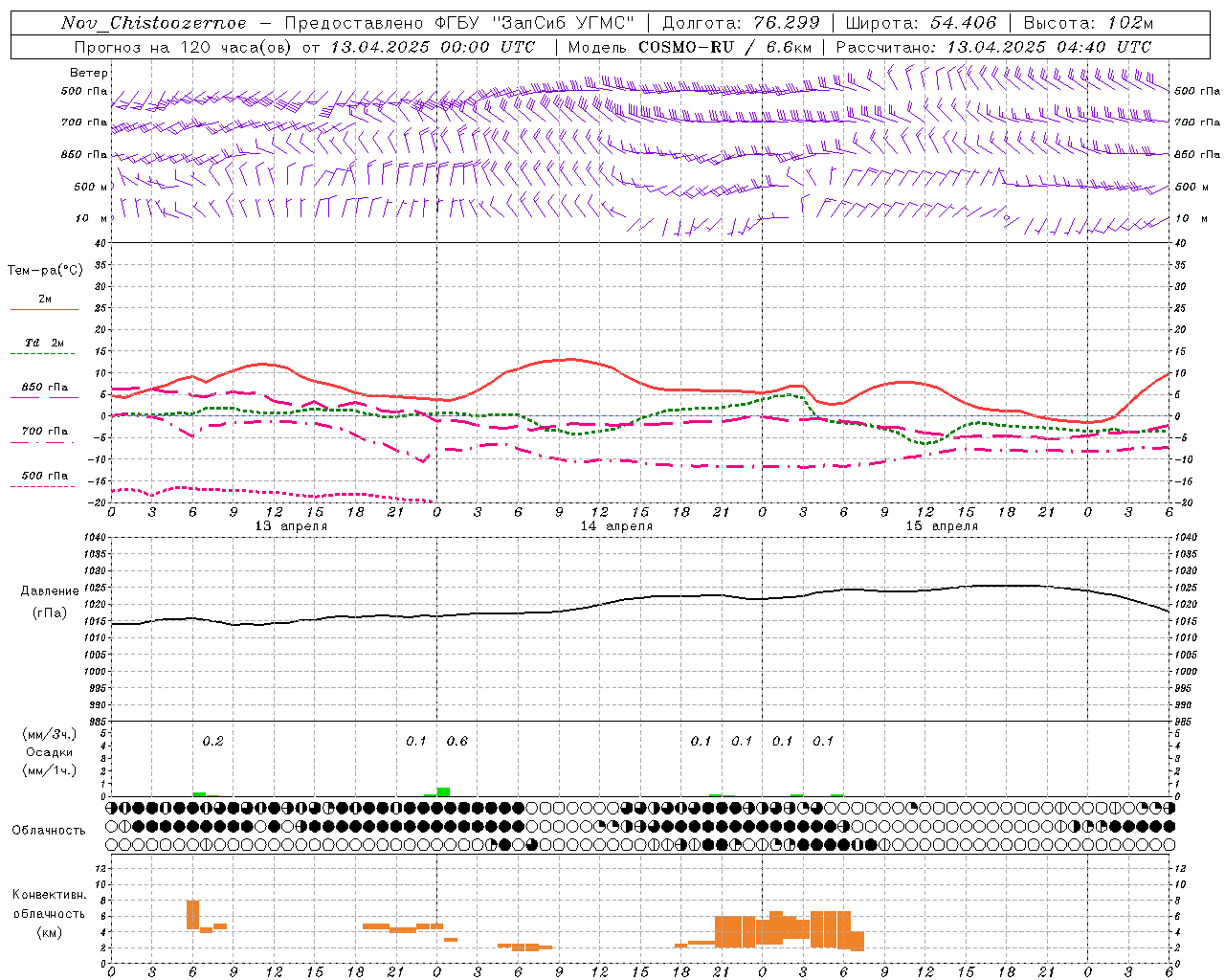Click the Давление pressure panel label
1225x980 pixels.
[x=49, y=591]
